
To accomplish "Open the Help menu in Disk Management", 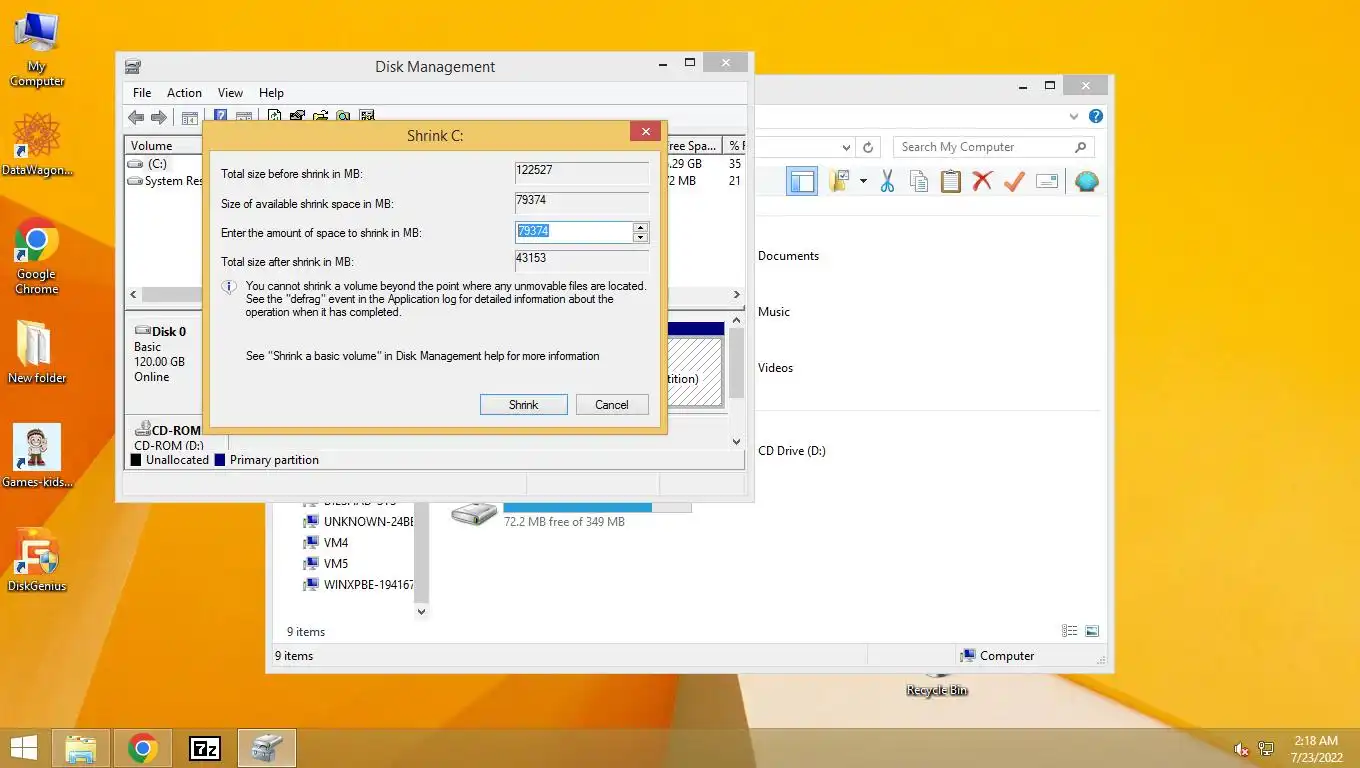I will (x=271, y=93).
